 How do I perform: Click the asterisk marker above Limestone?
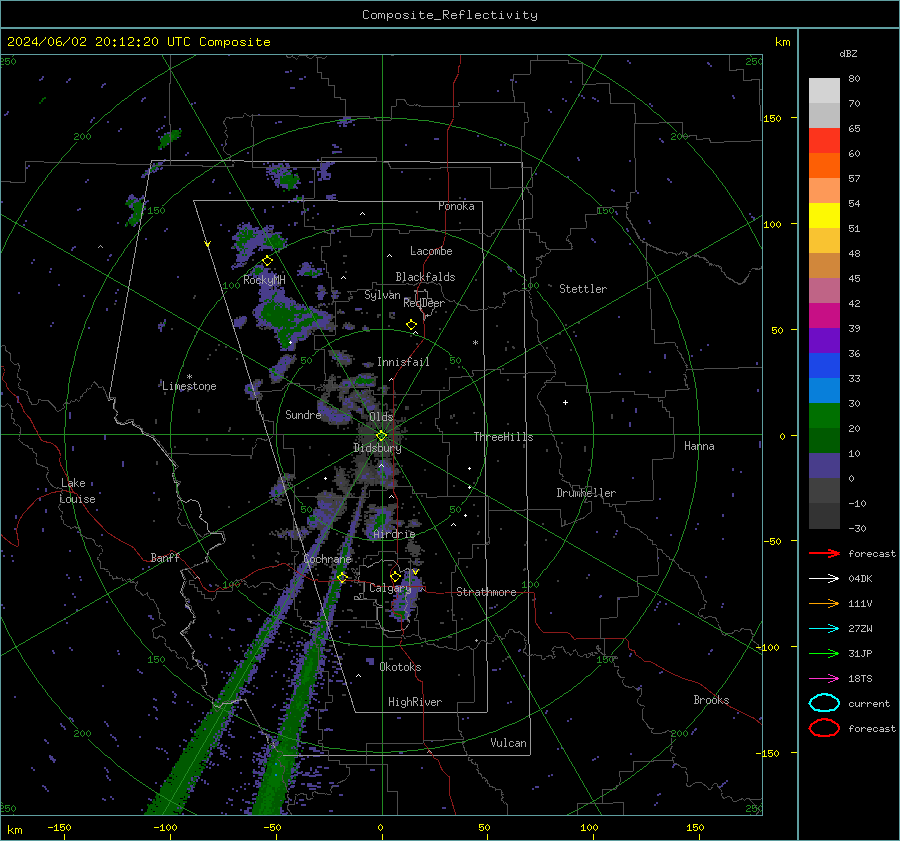[x=189, y=377]
